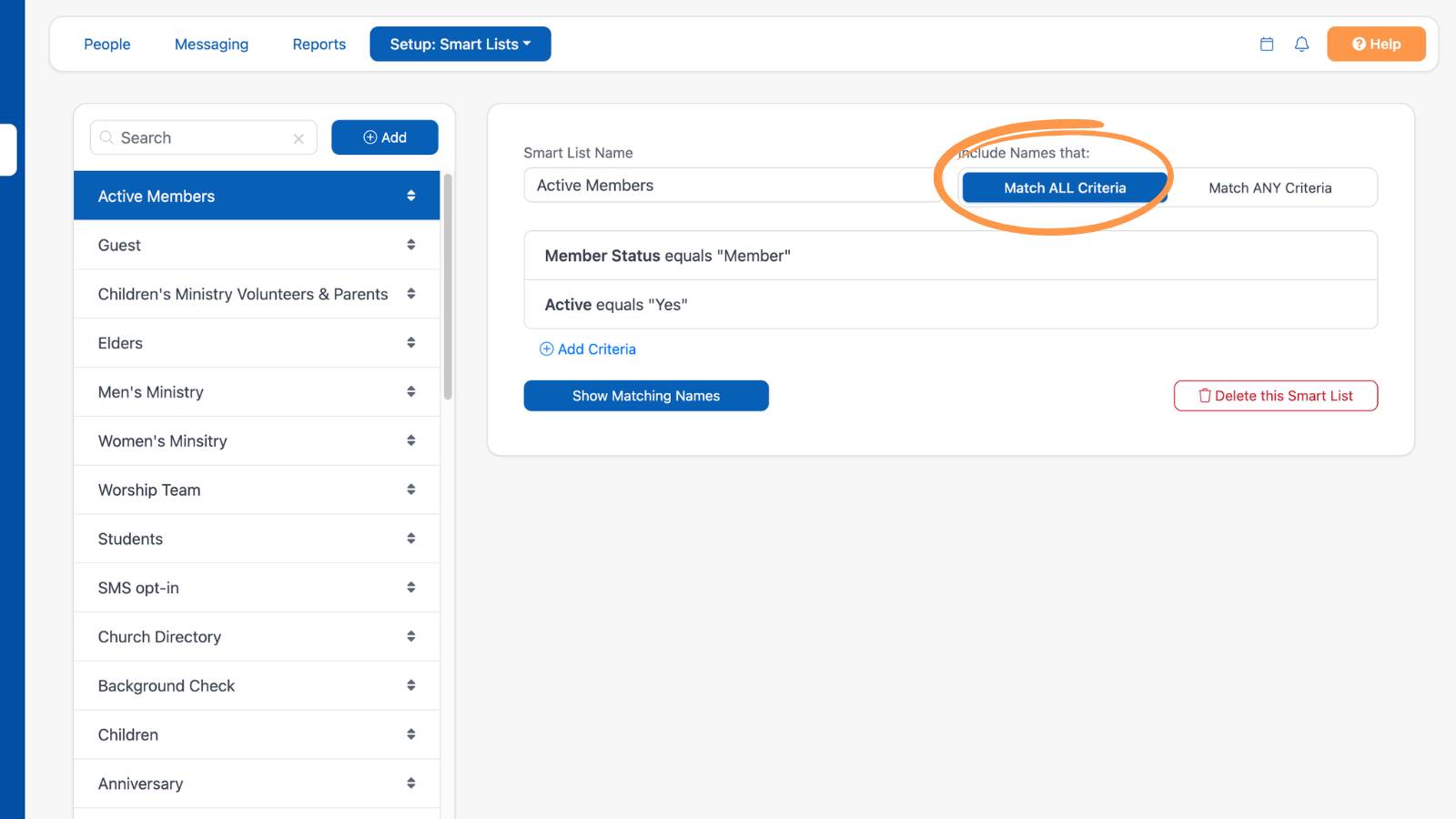Click Add Criteria link
The width and height of the screenshot is (1456, 819).
[x=588, y=349]
